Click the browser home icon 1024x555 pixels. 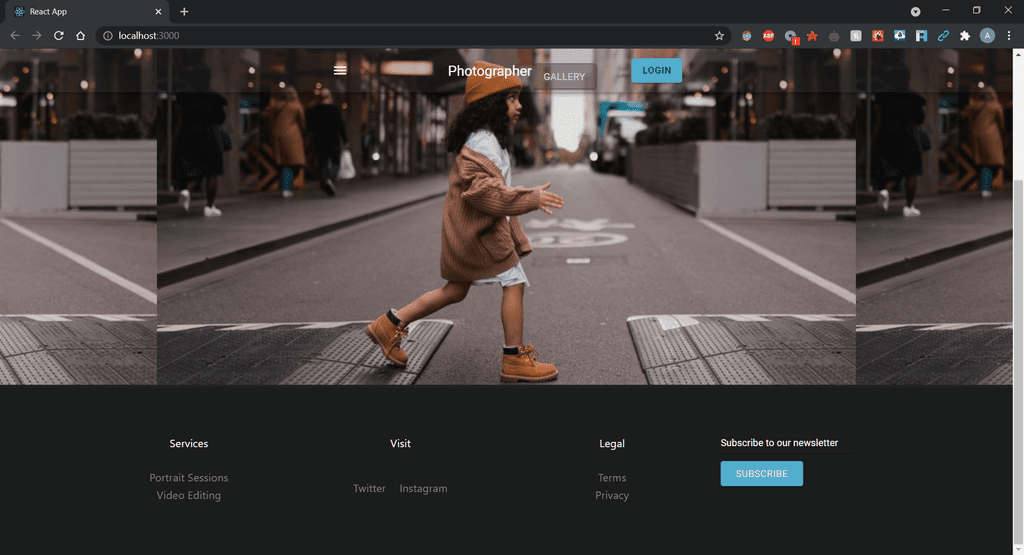[80, 36]
